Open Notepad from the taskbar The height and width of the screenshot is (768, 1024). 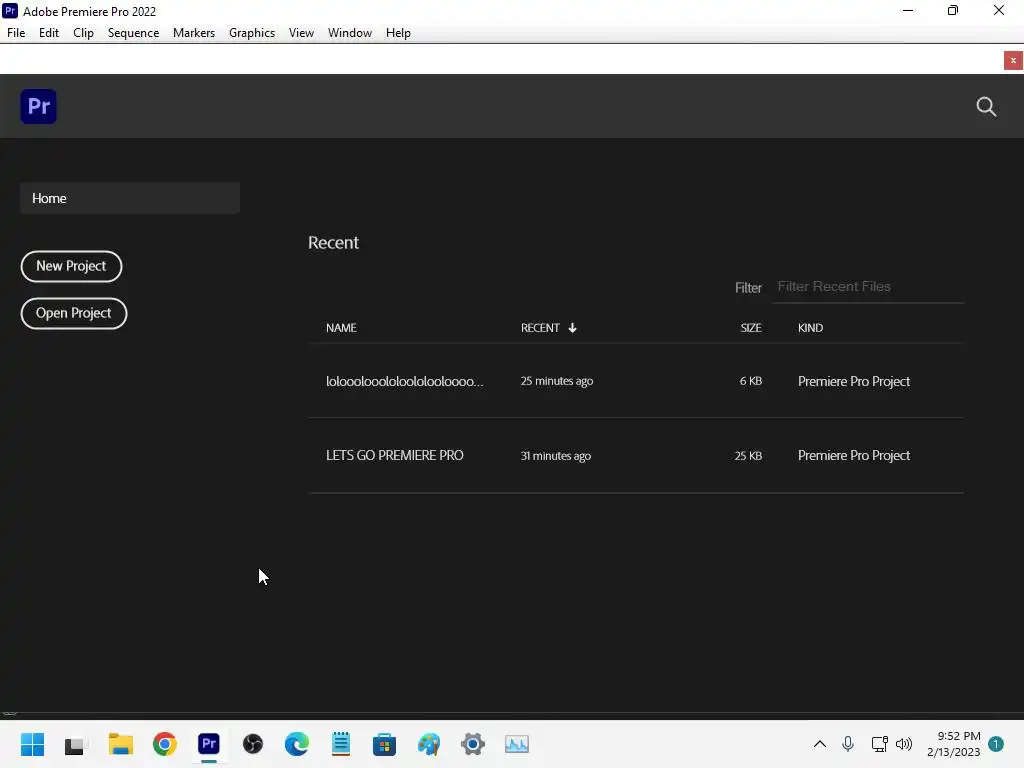point(341,744)
